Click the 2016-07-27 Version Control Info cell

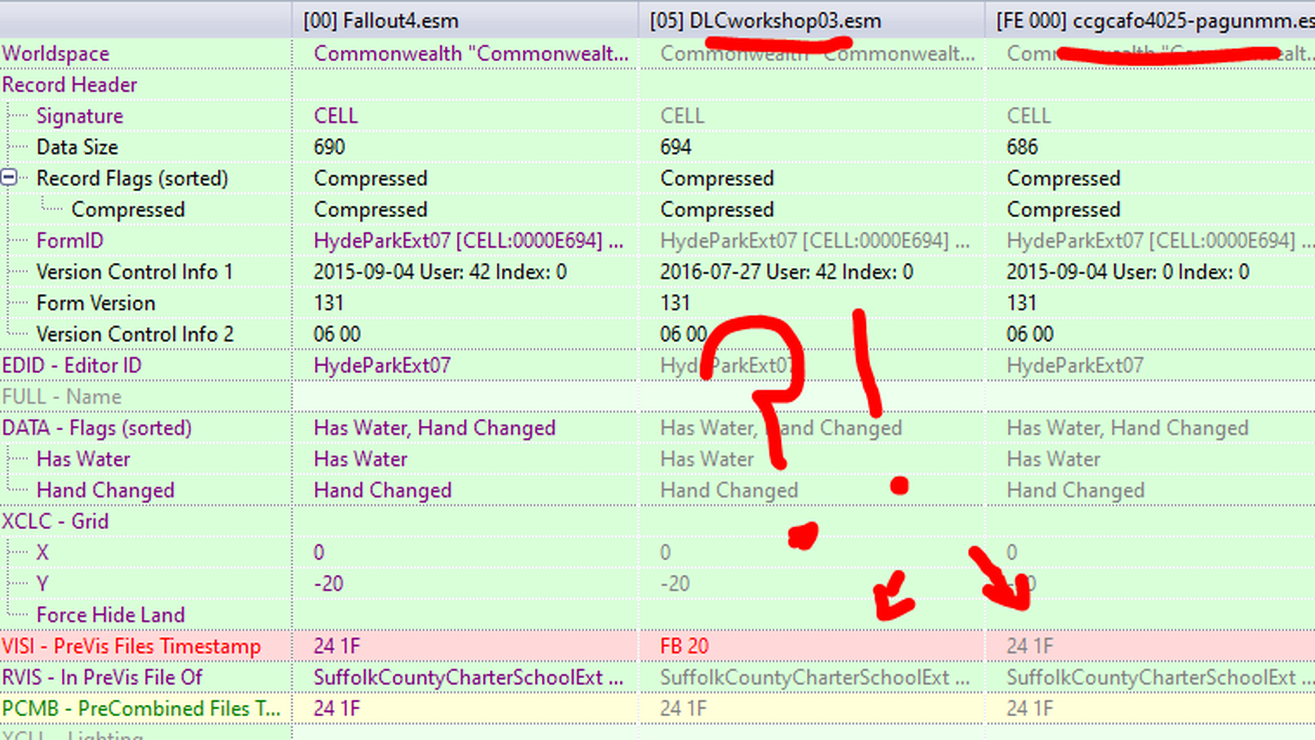(786, 272)
